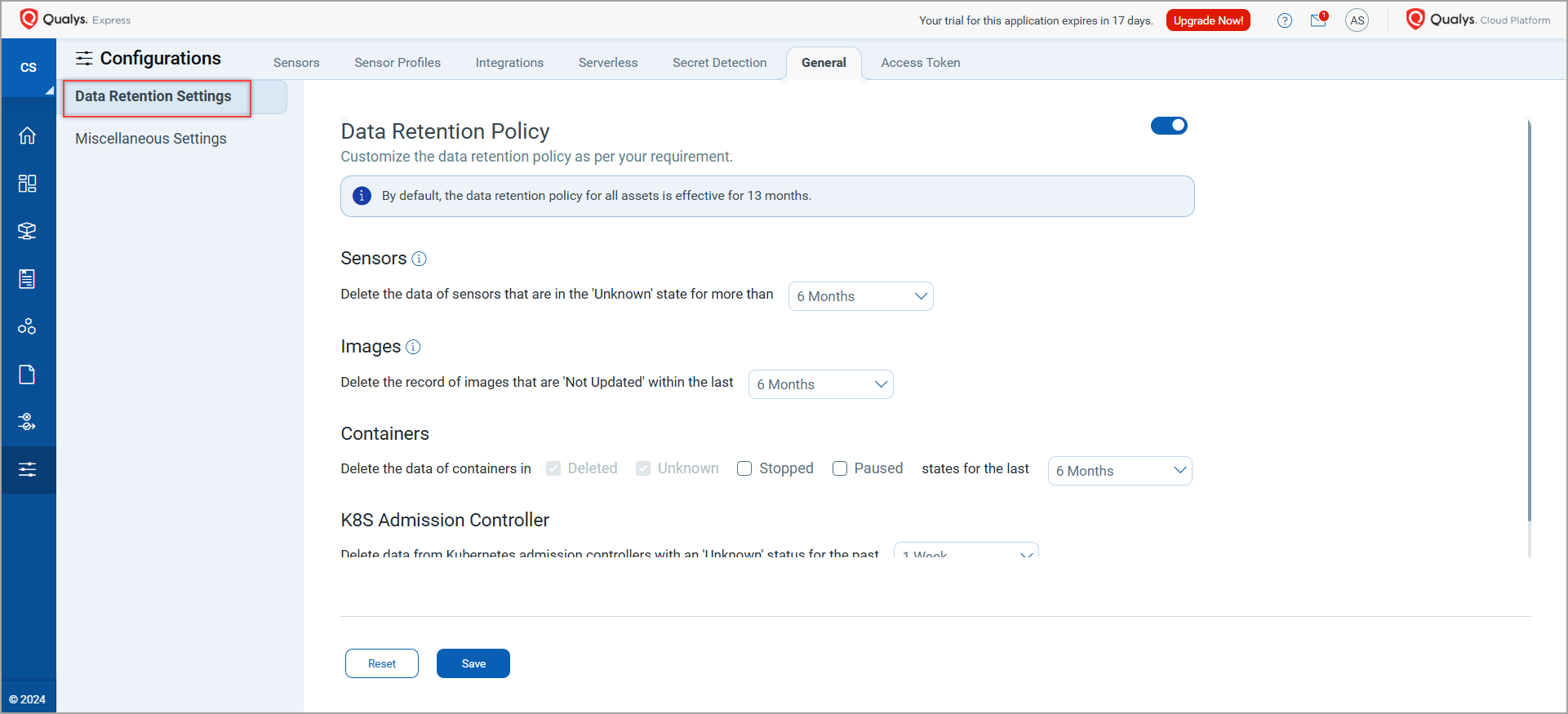Viewport: 1568px width, 714px height.
Task: Open the notifications mail icon
Action: pyautogui.click(x=1319, y=20)
